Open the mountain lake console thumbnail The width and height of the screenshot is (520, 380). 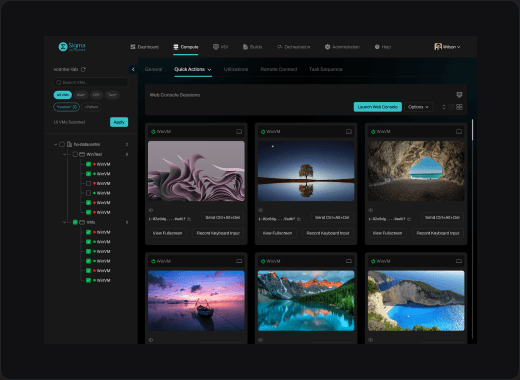tap(306, 301)
